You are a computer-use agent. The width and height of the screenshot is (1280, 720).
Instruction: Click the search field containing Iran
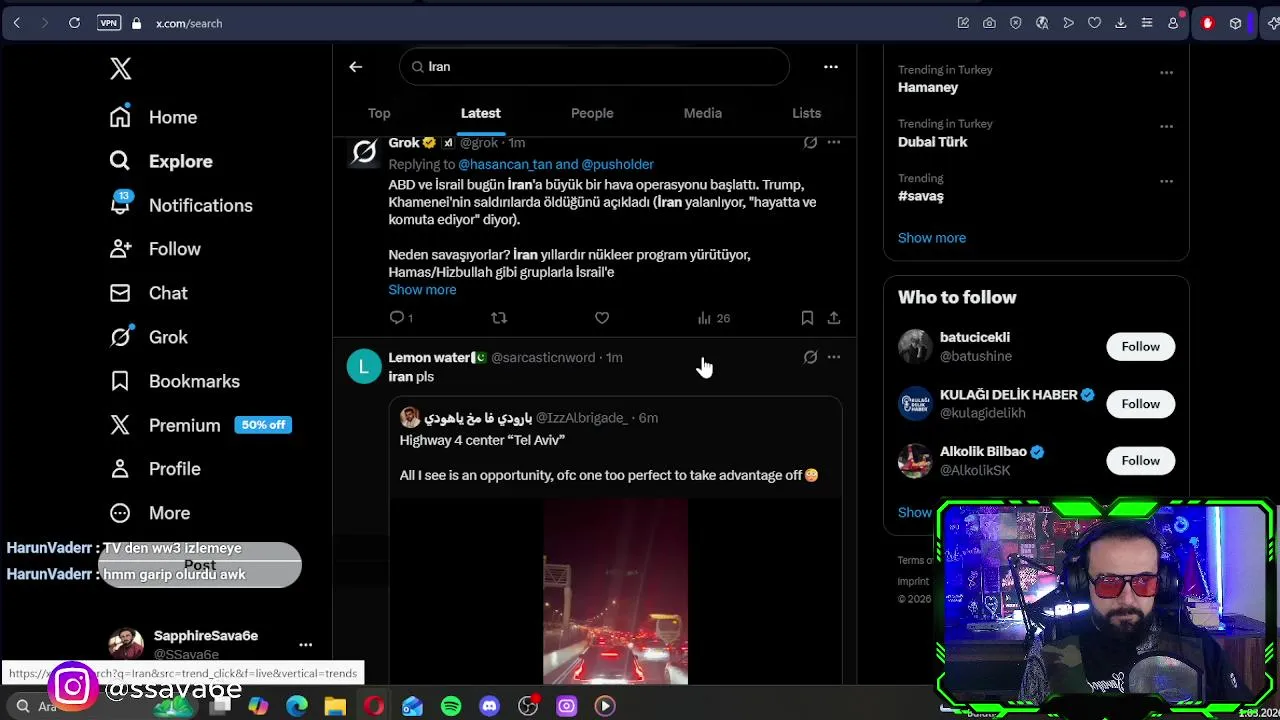click(x=594, y=67)
